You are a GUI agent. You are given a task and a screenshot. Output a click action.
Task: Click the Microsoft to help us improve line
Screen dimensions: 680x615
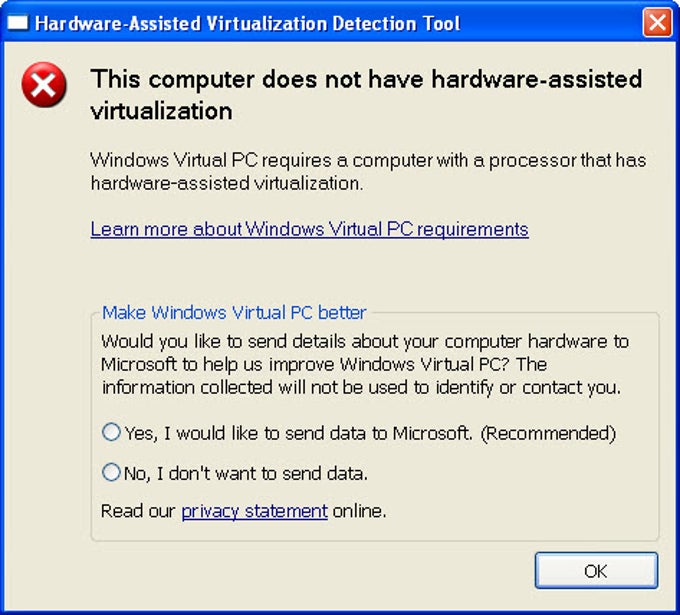(x=324, y=365)
